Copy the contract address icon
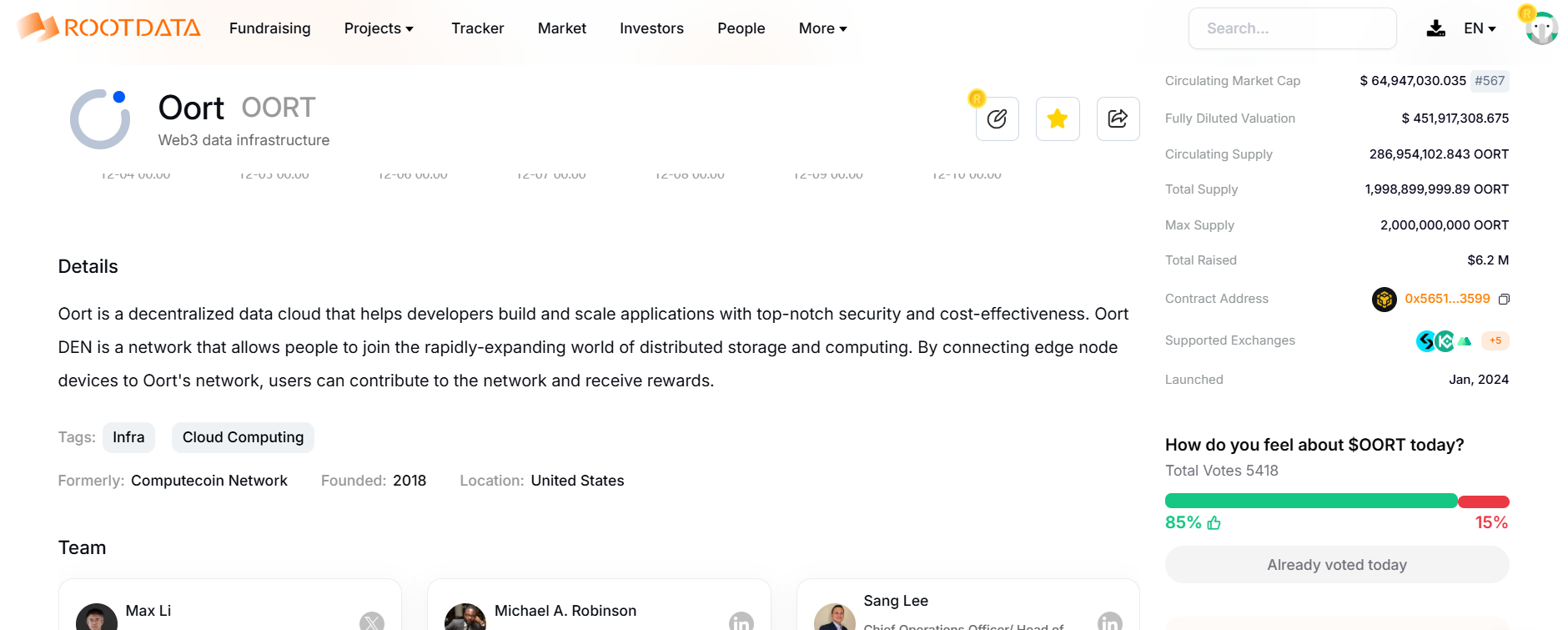Image resolution: width=1568 pixels, height=630 pixels. click(x=1504, y=299)
